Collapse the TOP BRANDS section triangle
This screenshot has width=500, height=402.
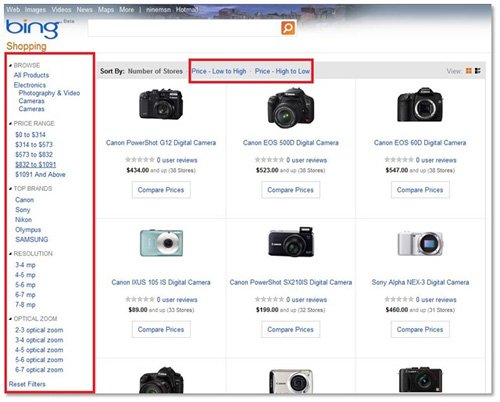click(x=10, y=189)
